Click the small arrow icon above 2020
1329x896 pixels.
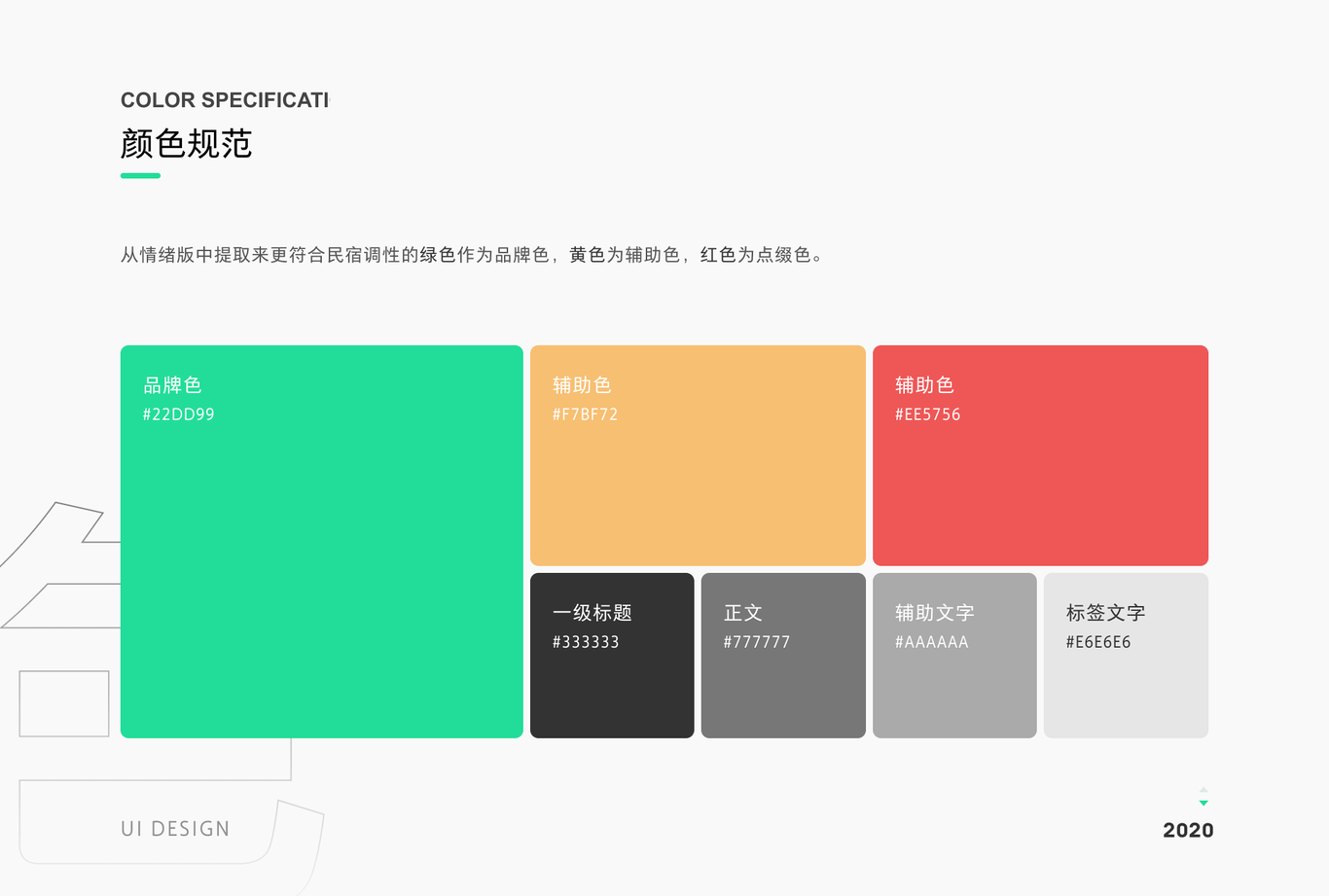(1203, 797)
